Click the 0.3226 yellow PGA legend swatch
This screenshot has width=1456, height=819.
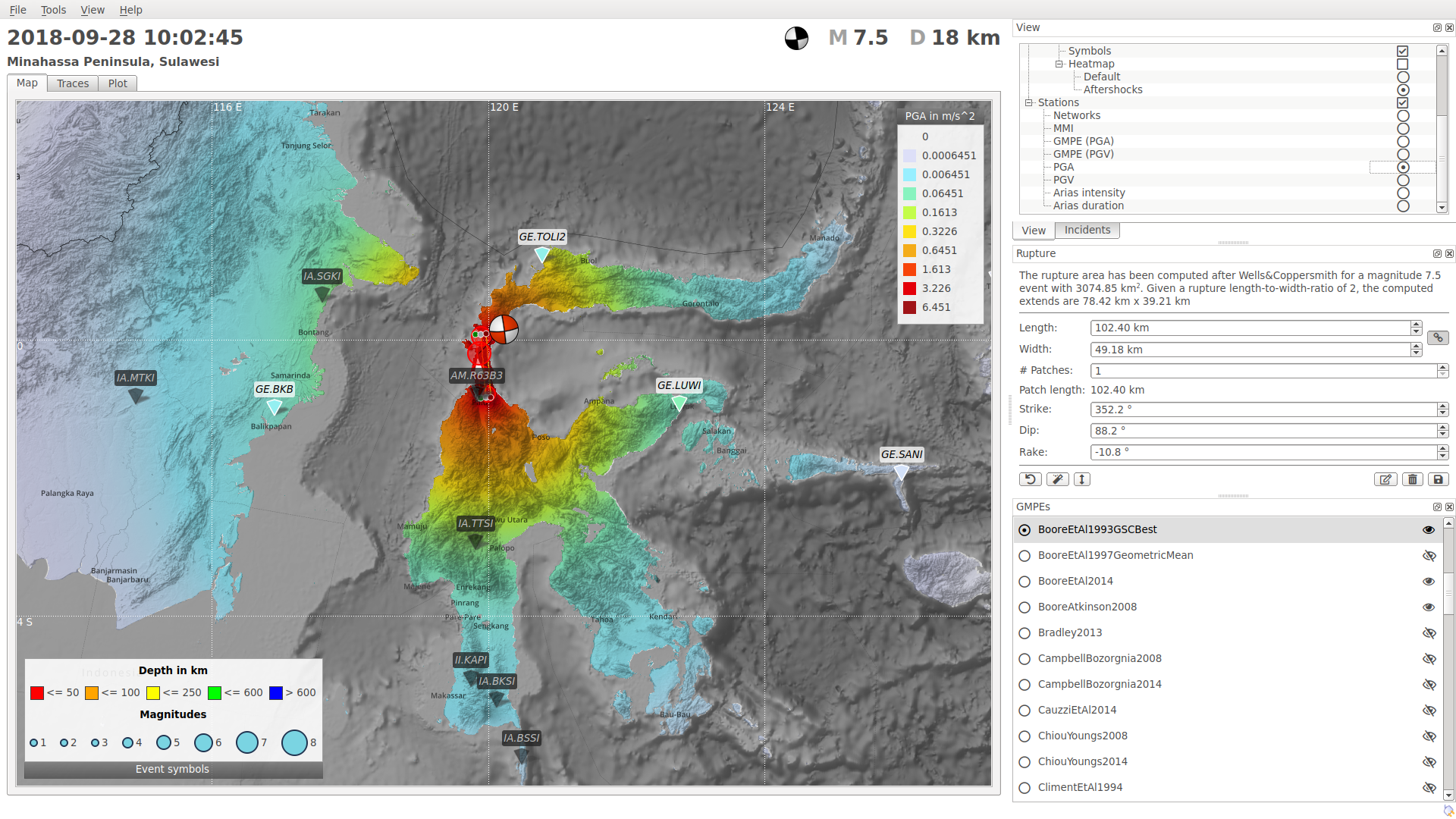(x=909, y=232)
